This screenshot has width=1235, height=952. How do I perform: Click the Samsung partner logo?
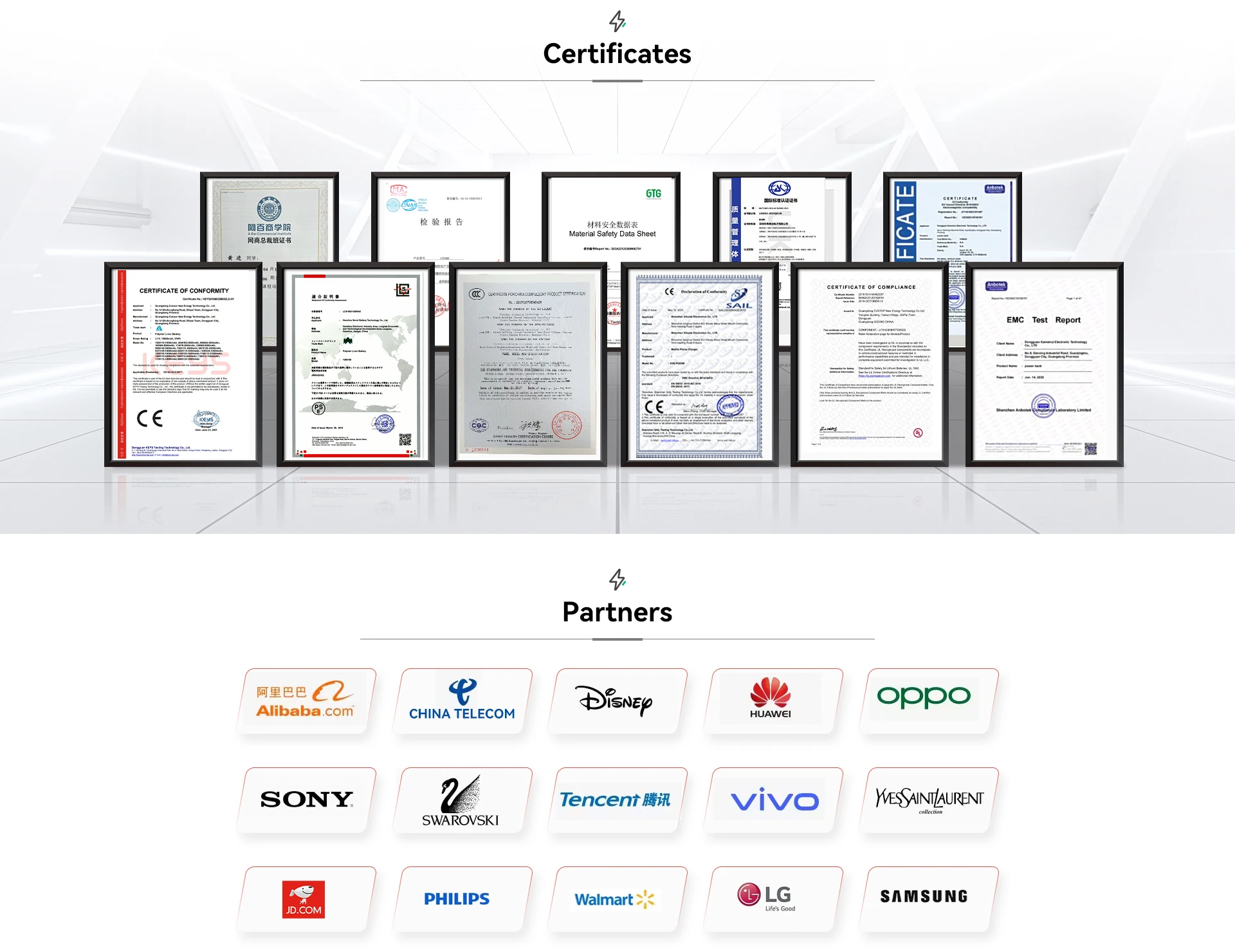tap(924, 897)
